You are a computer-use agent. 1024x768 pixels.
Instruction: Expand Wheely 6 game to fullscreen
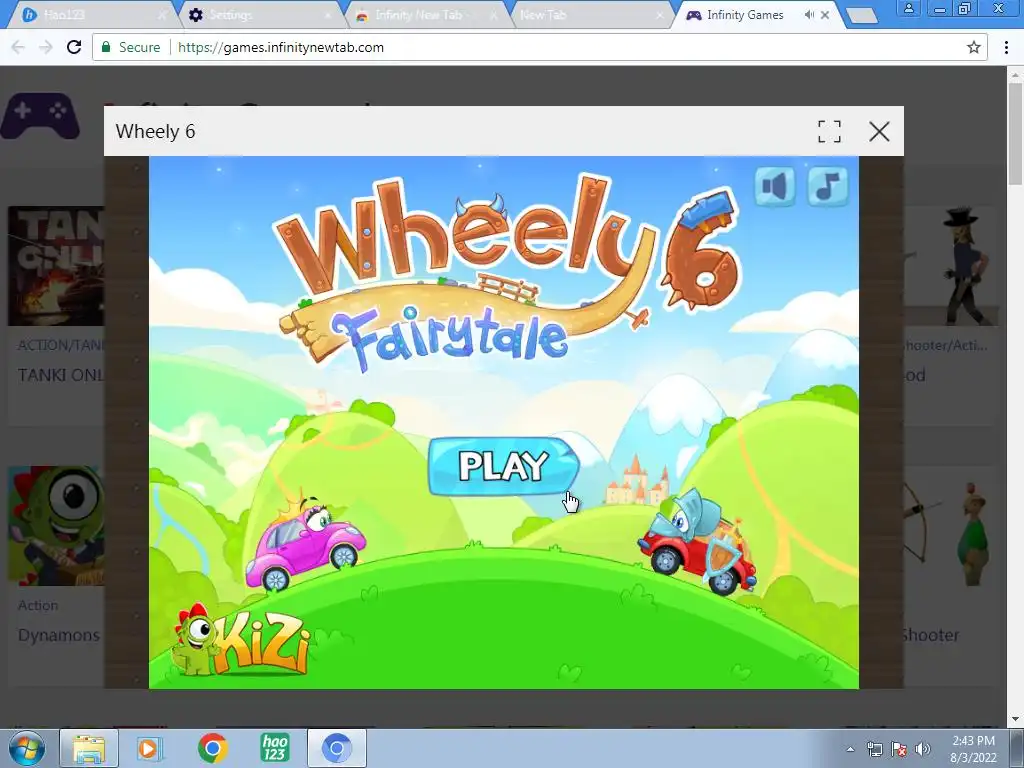[x=829, y=131]
